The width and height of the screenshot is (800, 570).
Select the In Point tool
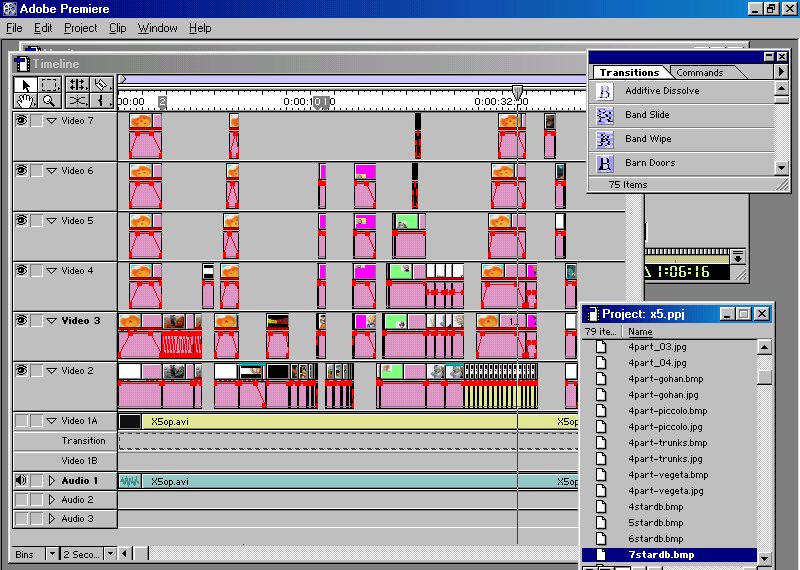[x=102, y=101]
